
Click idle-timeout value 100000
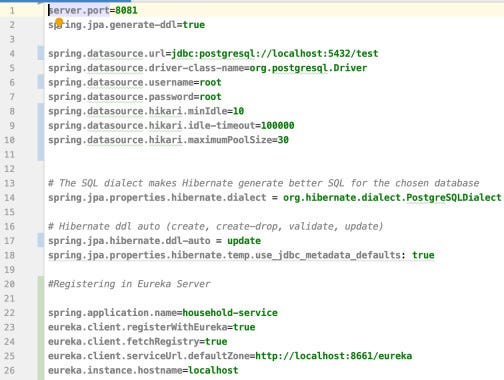pos(277,126)
